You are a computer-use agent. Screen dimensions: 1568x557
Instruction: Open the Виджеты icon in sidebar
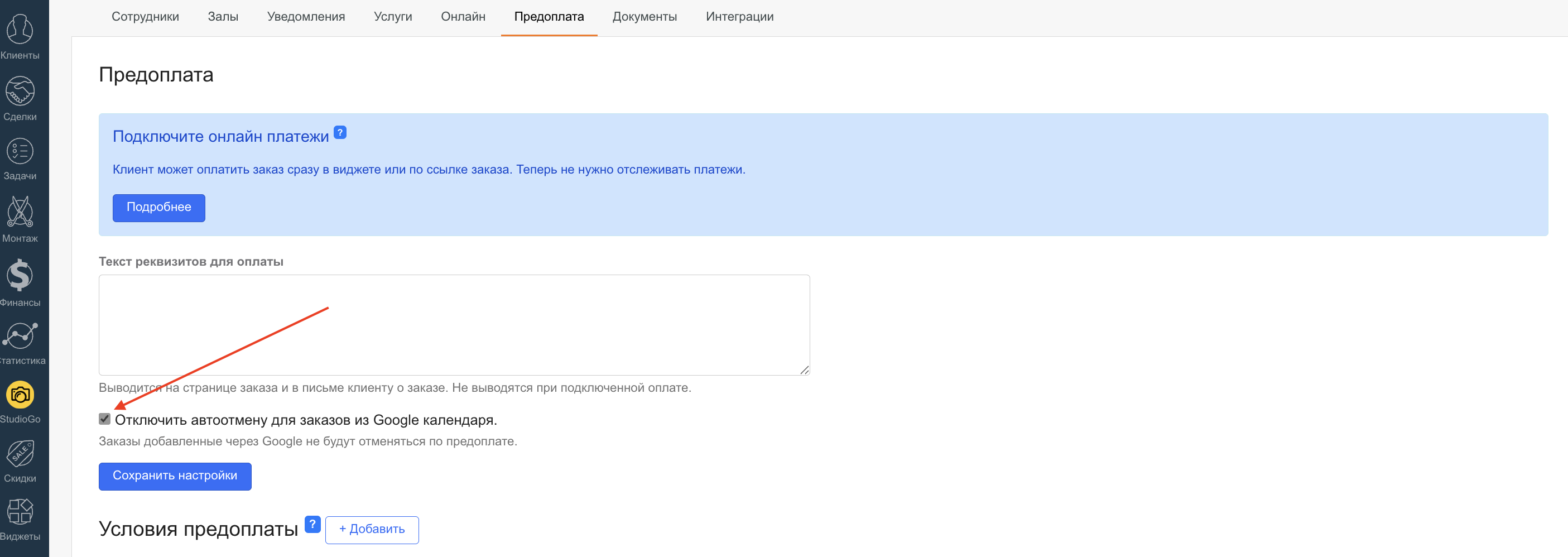pos(20,511)
